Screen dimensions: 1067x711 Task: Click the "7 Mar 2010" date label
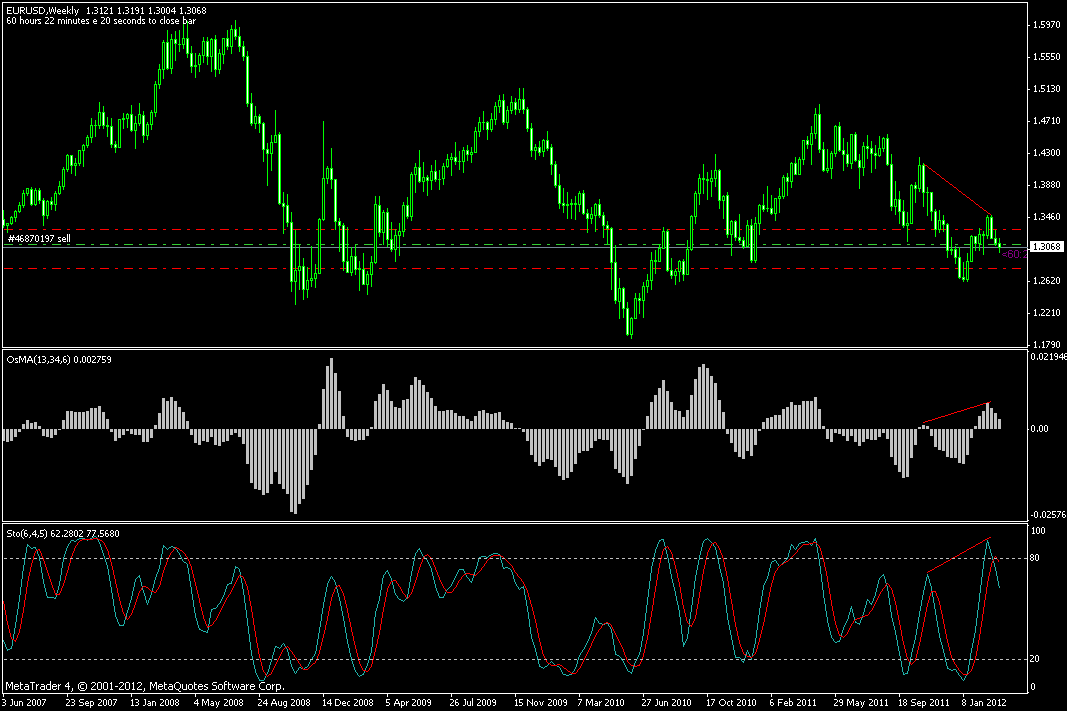(x=601, y=702)
